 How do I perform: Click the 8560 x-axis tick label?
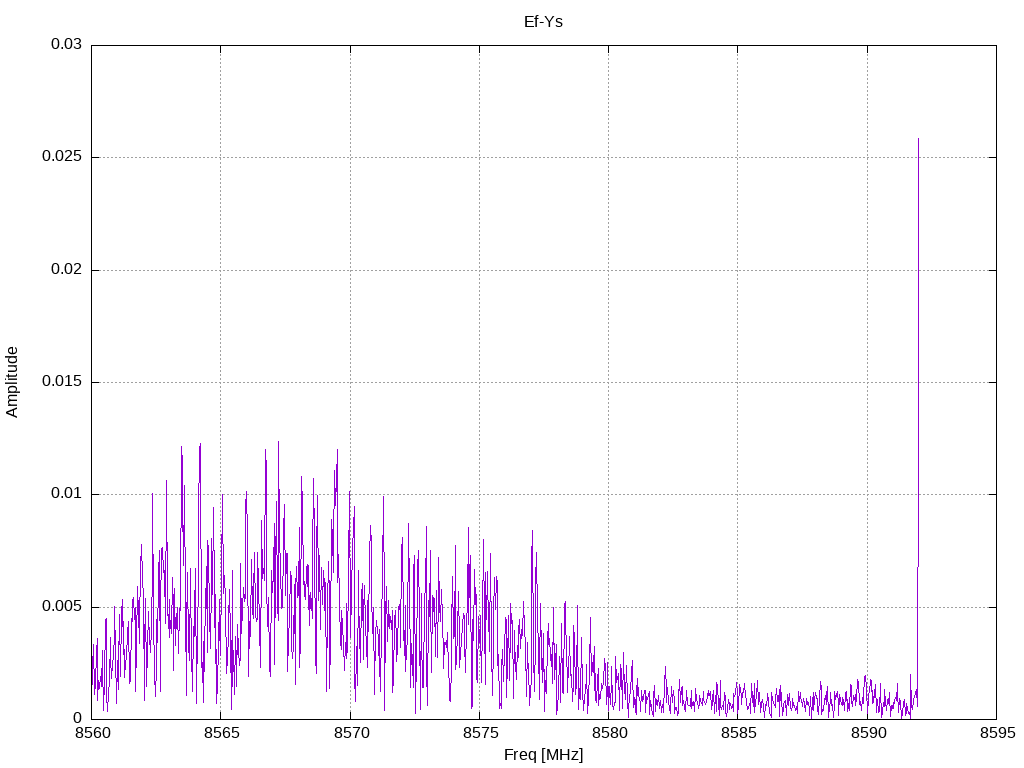pos(91,733)
